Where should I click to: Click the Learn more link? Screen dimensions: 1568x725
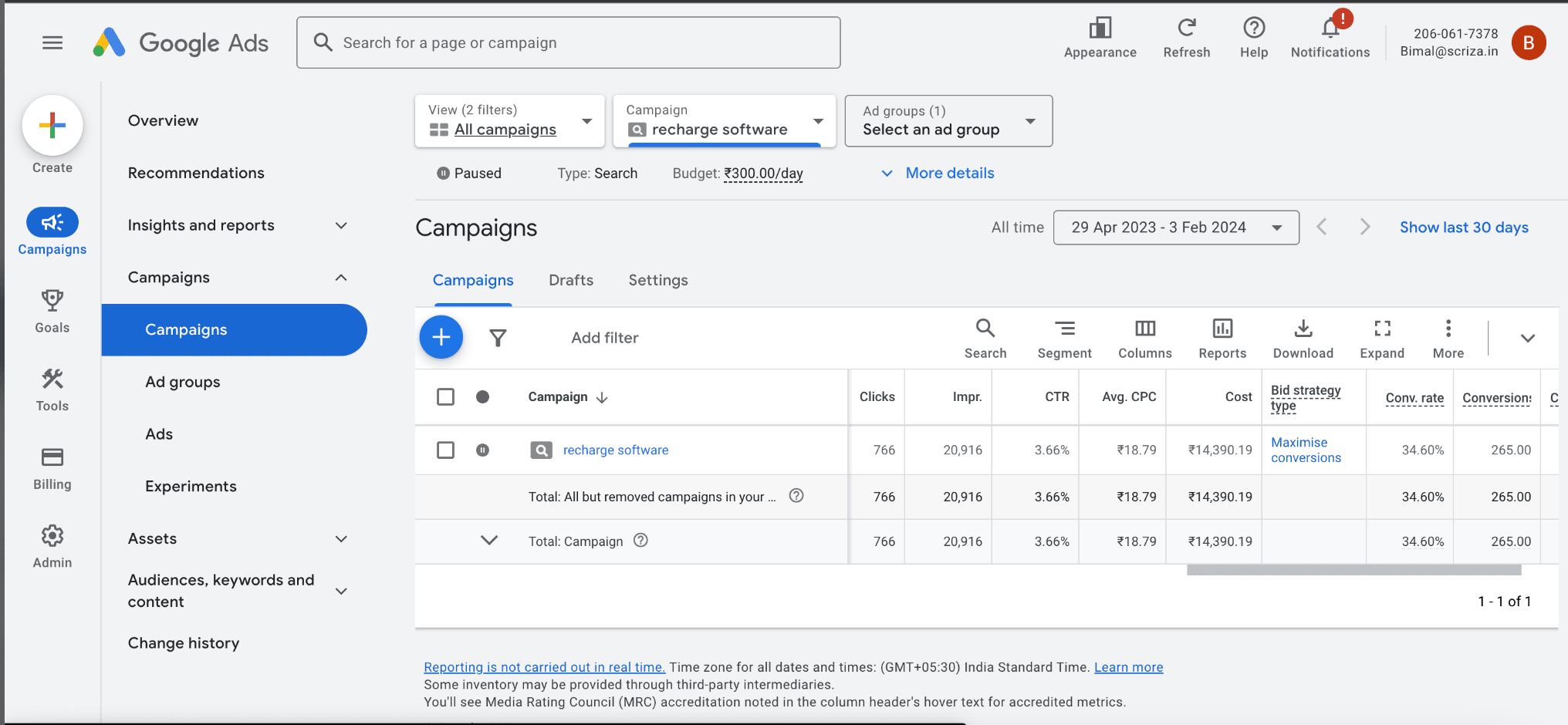click(1128, 667)
